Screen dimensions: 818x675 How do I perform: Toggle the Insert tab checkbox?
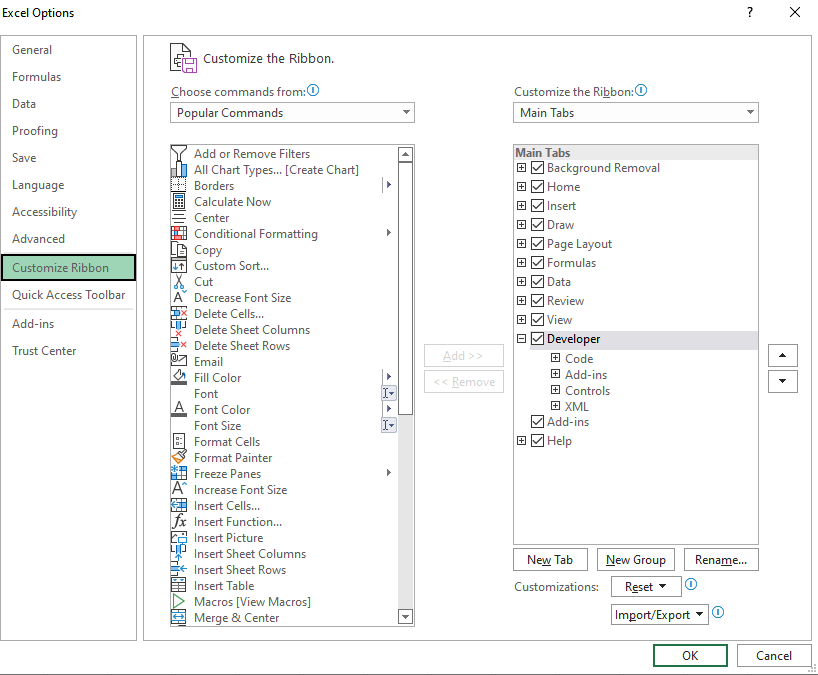coord(537,206)
